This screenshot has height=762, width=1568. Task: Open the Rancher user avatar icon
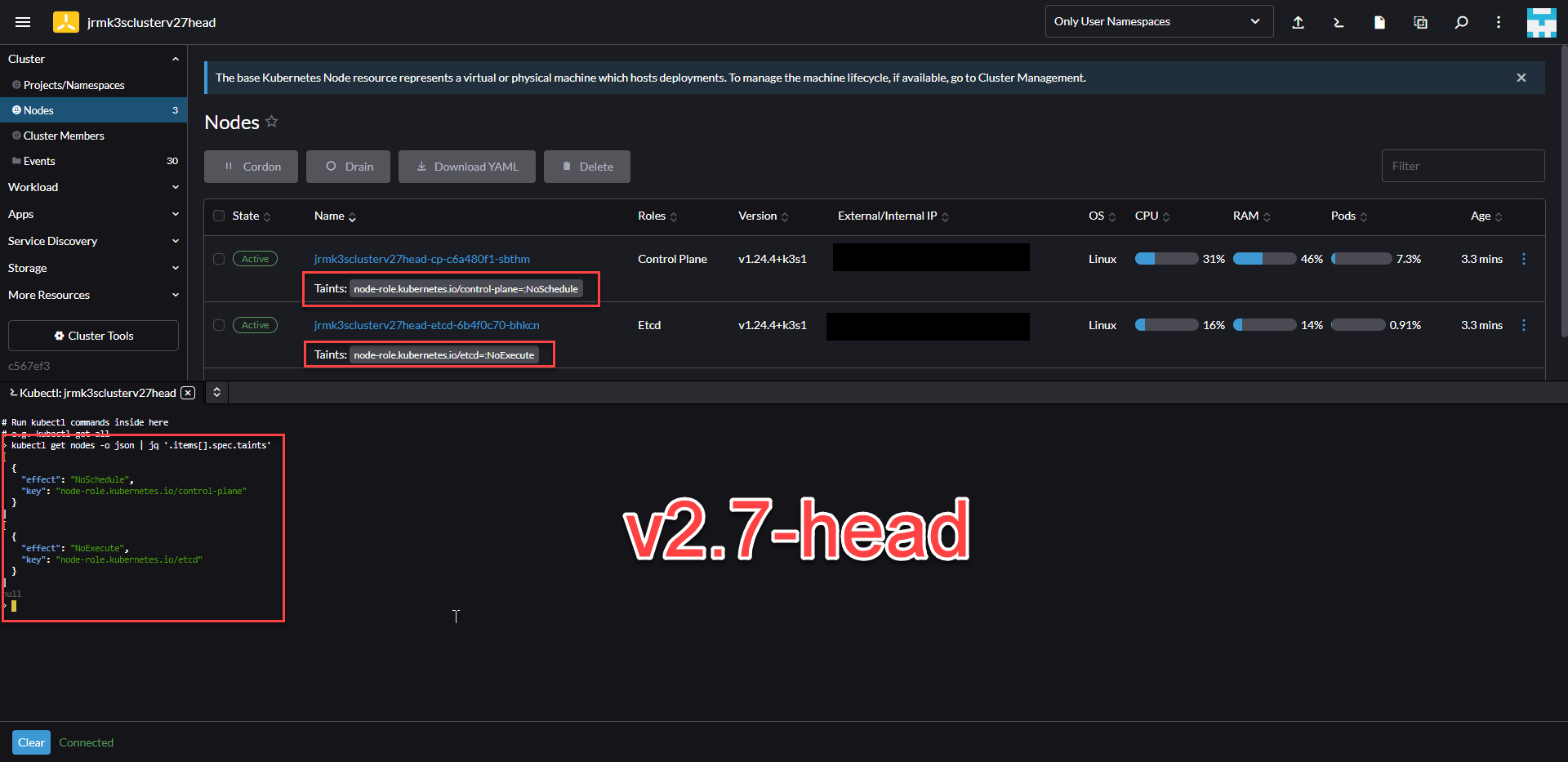1542,22
